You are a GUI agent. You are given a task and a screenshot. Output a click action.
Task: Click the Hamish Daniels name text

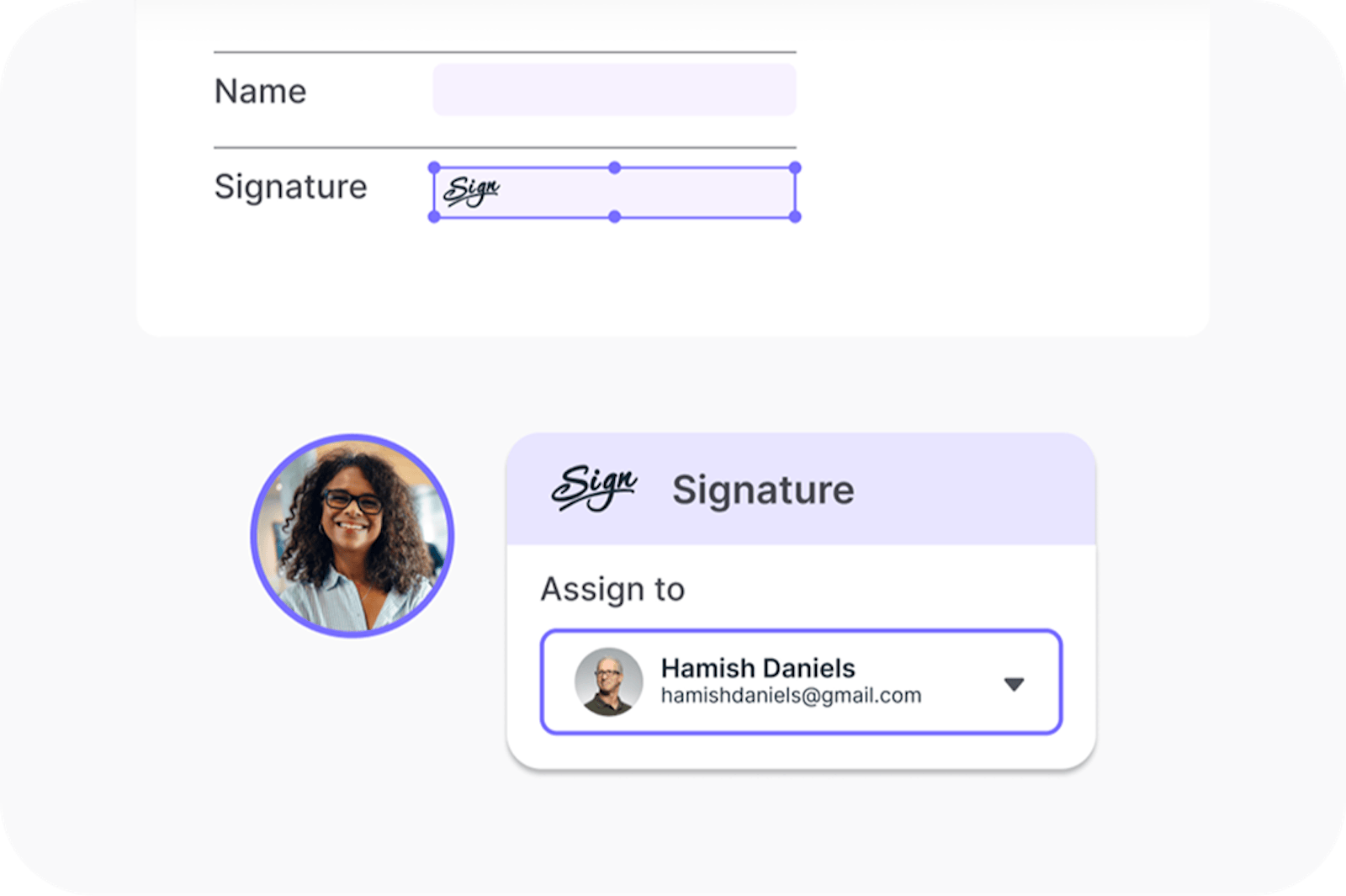coord(758,668)
